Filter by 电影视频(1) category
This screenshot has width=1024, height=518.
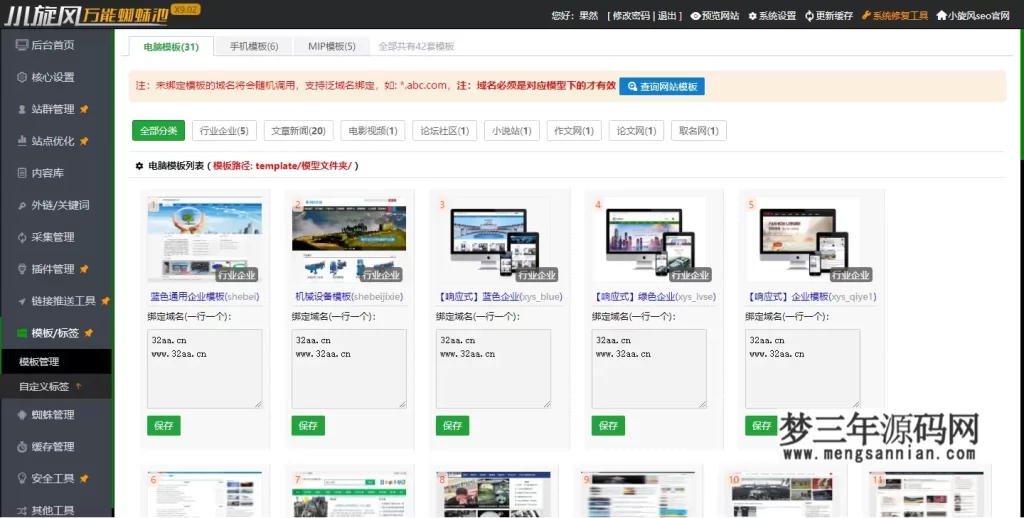[373, 131]
